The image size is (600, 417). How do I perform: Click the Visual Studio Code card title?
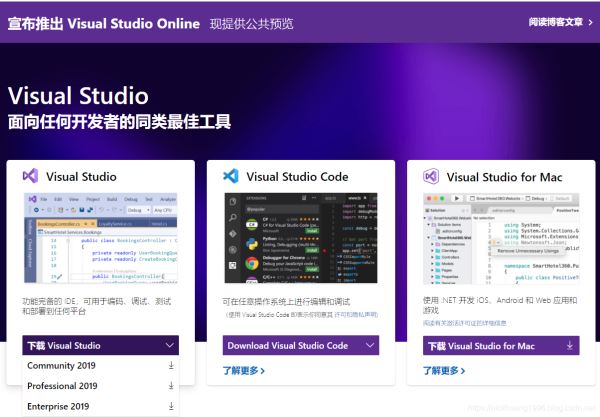[297, 177]
